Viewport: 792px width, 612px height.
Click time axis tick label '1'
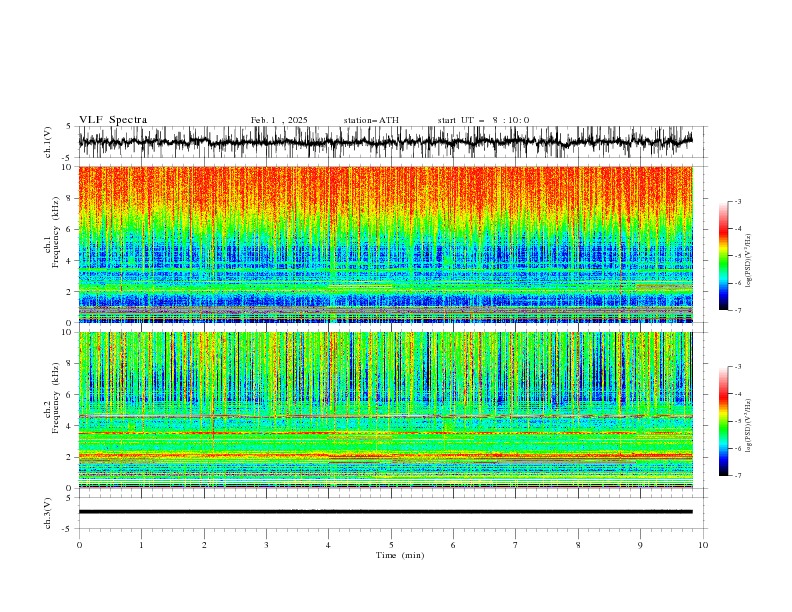pos(141,545)
